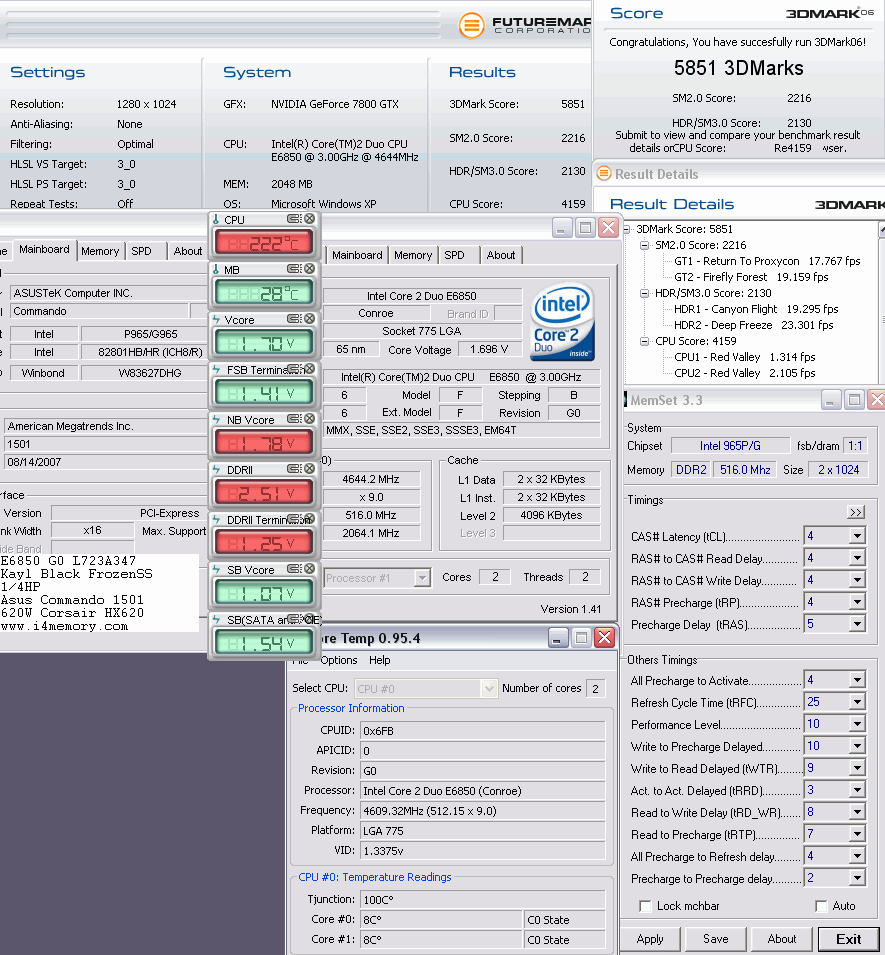Click the lightning icon beside NB Vcore

pyautogui.click(x=216, y=419)
